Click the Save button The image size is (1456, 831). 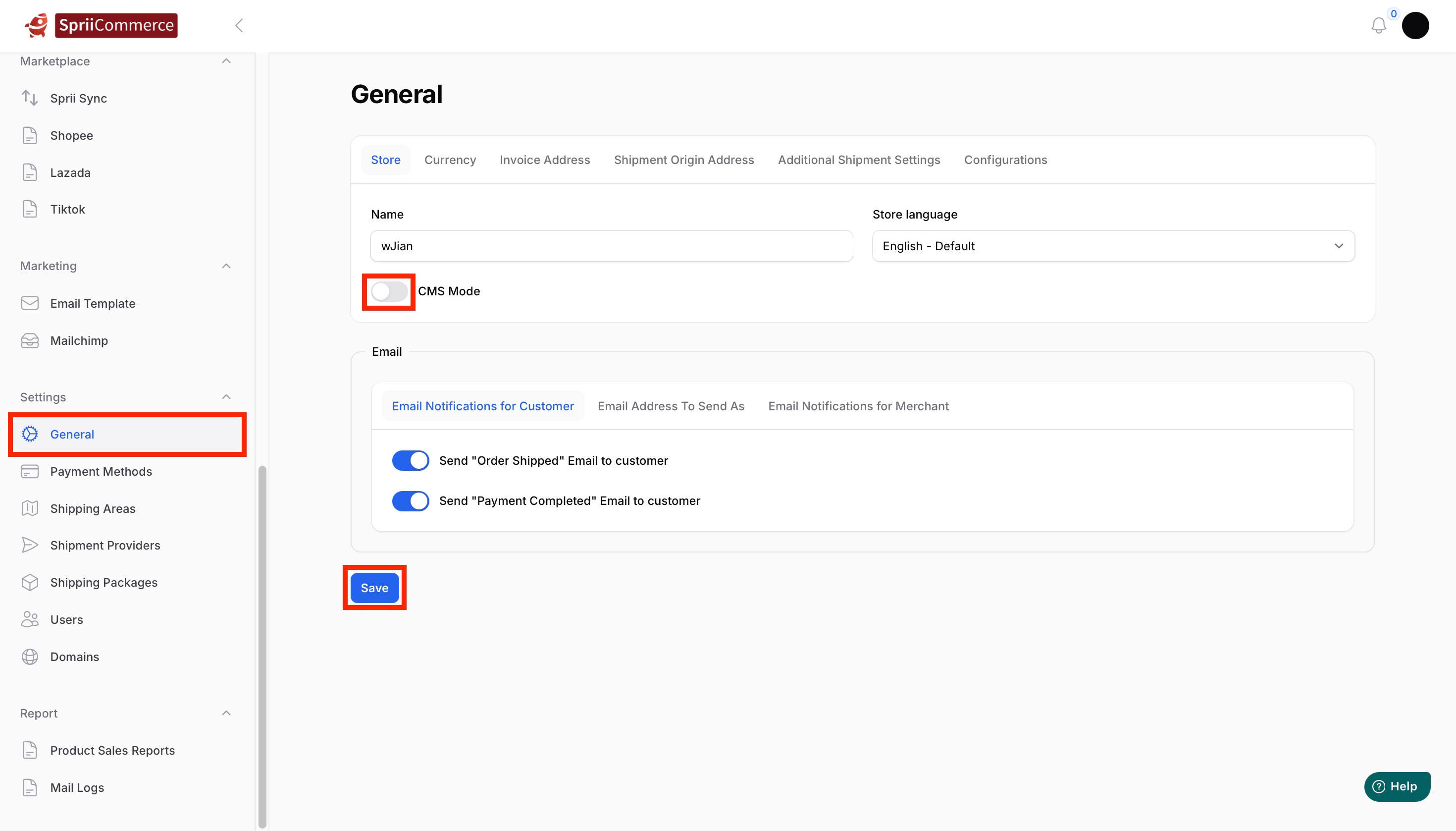pos(374,588)
